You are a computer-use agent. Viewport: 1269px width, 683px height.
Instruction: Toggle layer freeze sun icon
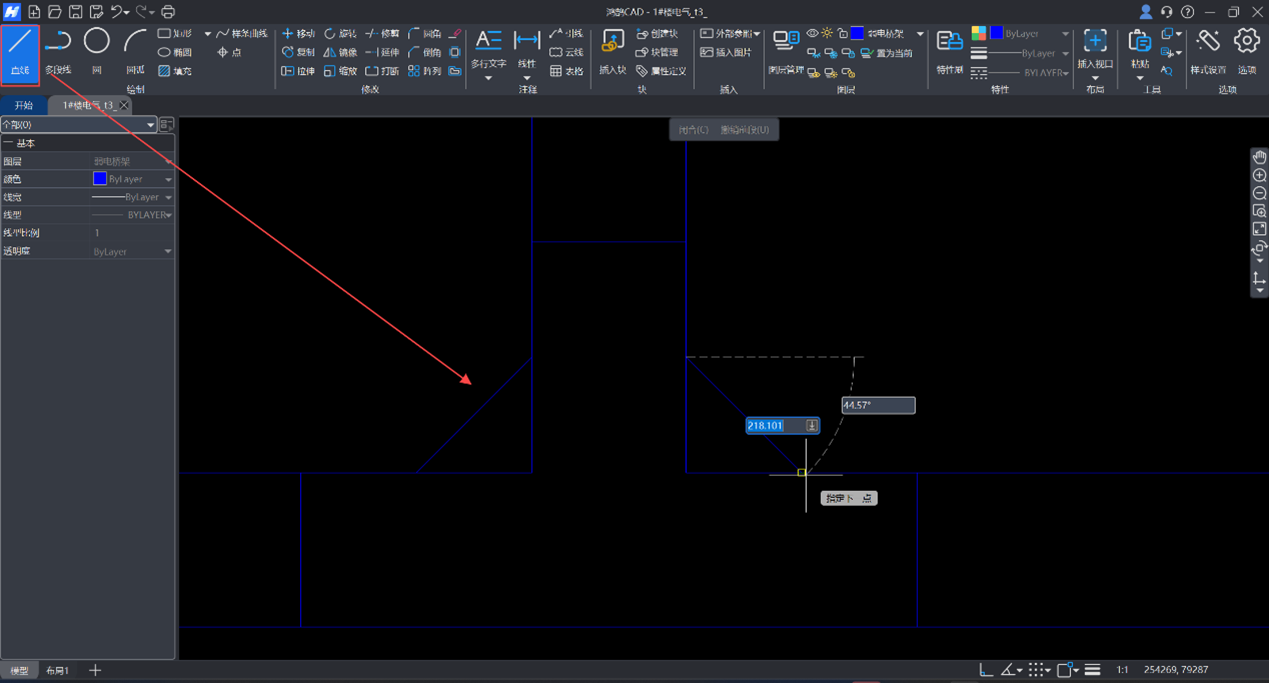pyautogui.click(x=827, y=34)
